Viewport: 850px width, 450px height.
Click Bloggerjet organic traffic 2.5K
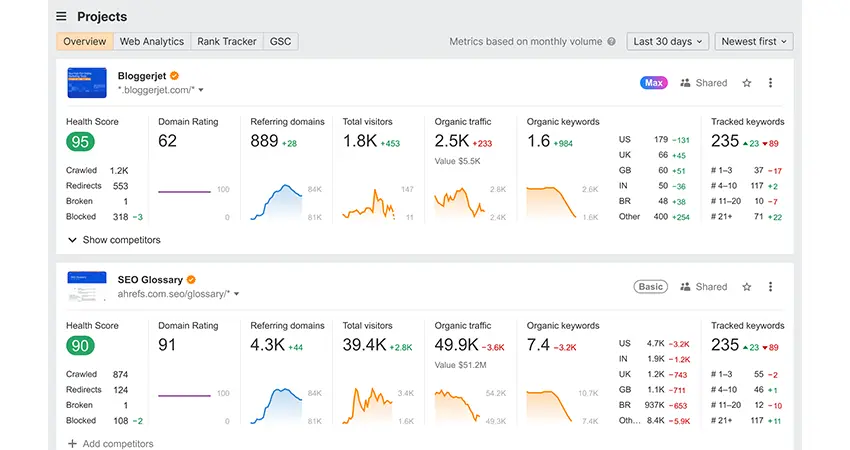pyautogui.click(x=452, y=141)
